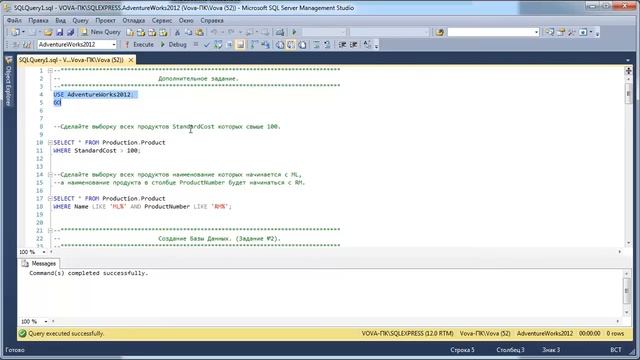Collapse the comment block at line 1
The height and width of the screenshot is (360, 640).
[x=50, y=71]
